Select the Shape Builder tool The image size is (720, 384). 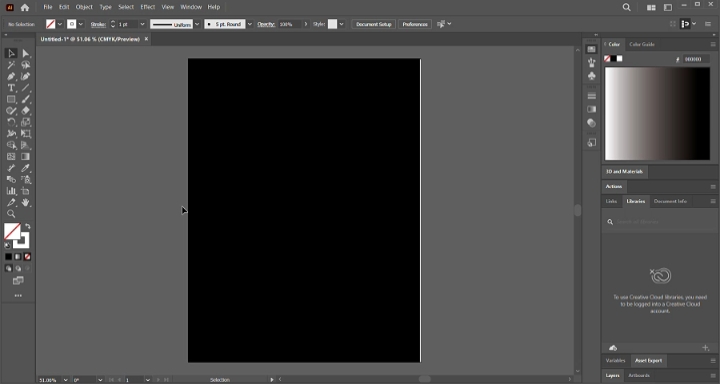pyautogui.click(x=11, y=145)
